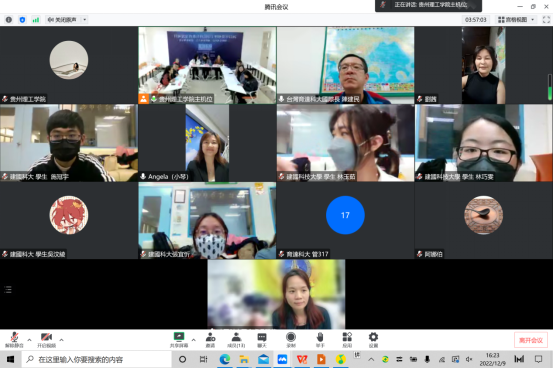Toggle the speaker sound button at the top left
The height and width of the screenshot is (369, 553).
[x=62, y=20]
